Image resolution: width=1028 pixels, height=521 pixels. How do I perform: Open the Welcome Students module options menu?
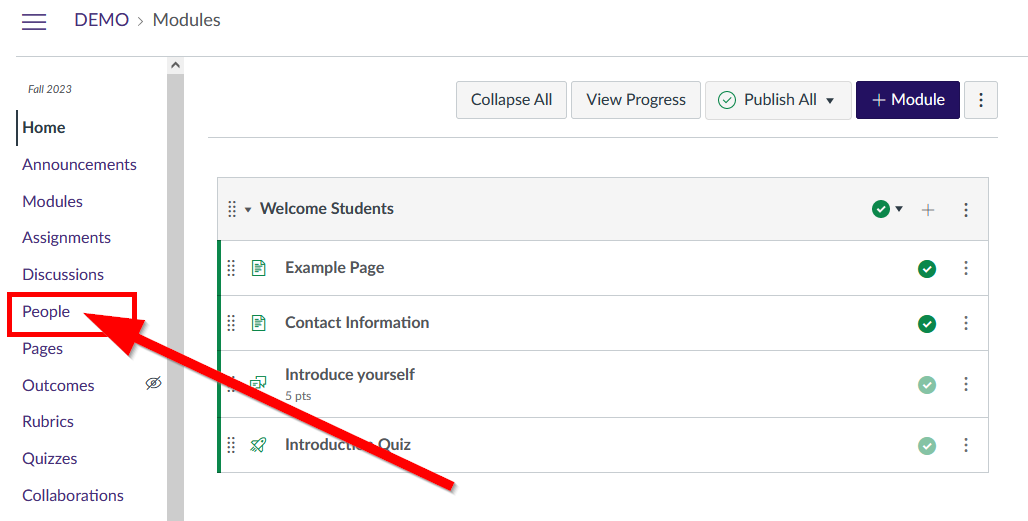click(x=966, y=210)
